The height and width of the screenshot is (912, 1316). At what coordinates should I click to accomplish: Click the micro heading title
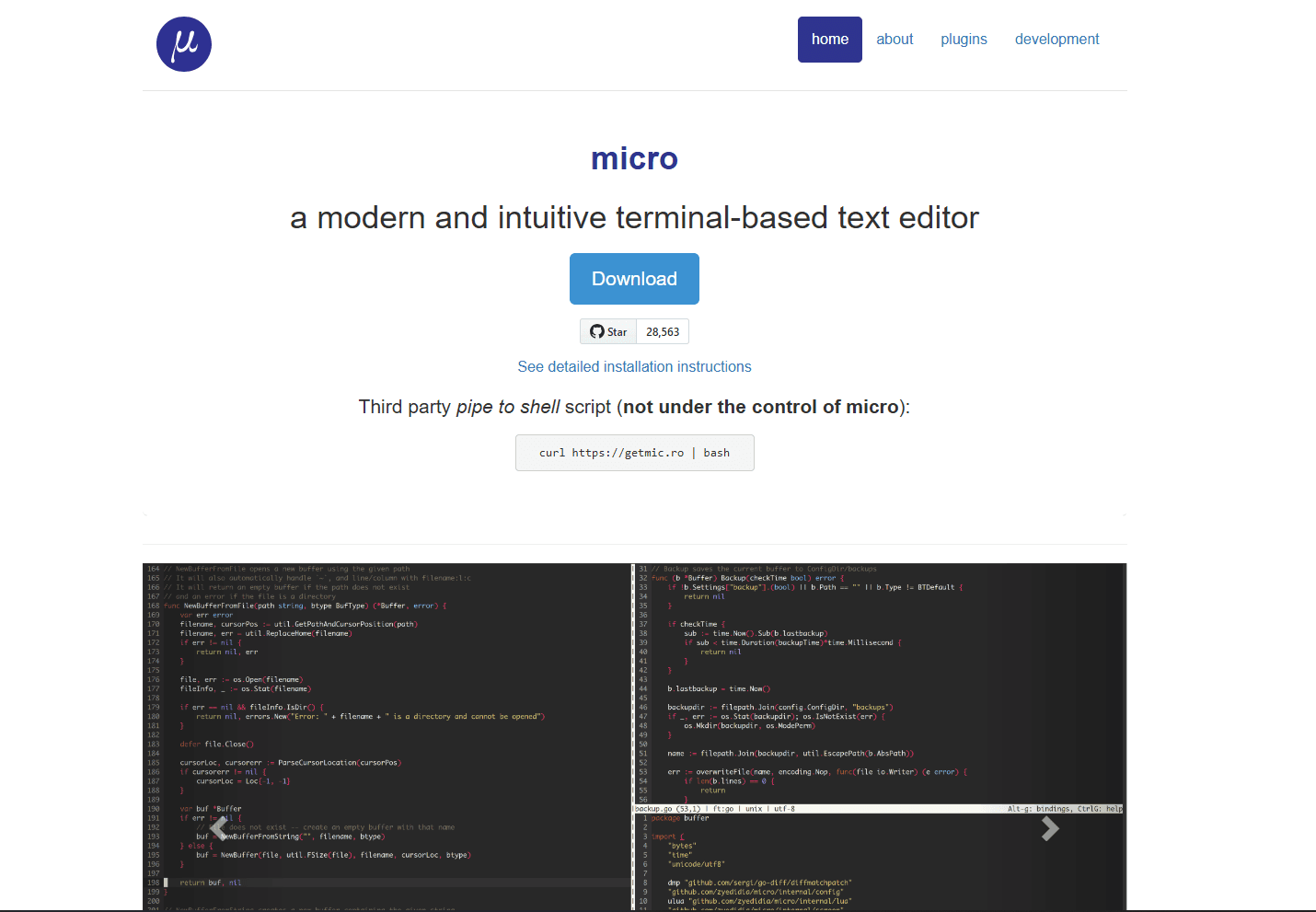click(634, 158)
